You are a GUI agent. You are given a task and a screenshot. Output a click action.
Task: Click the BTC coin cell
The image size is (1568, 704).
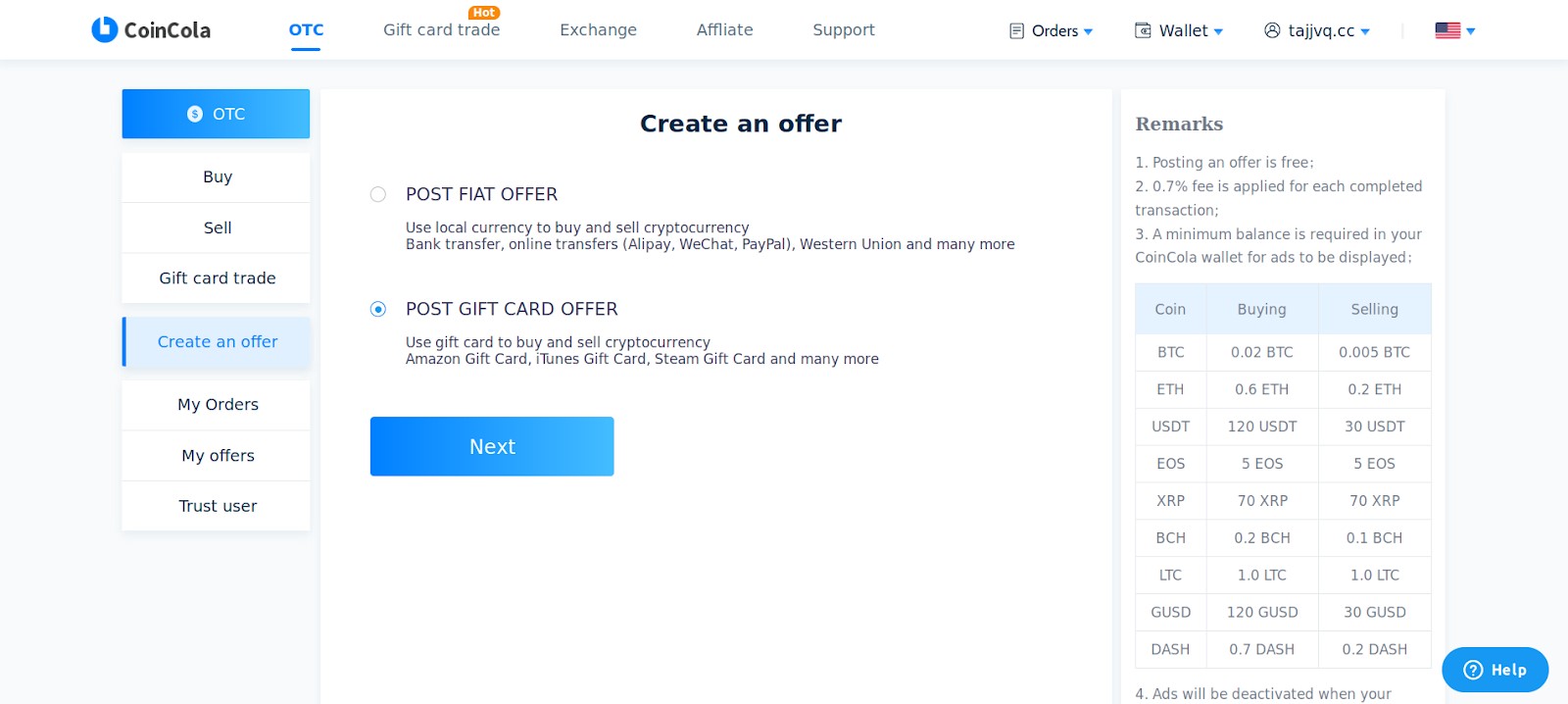coord(1170,352)
